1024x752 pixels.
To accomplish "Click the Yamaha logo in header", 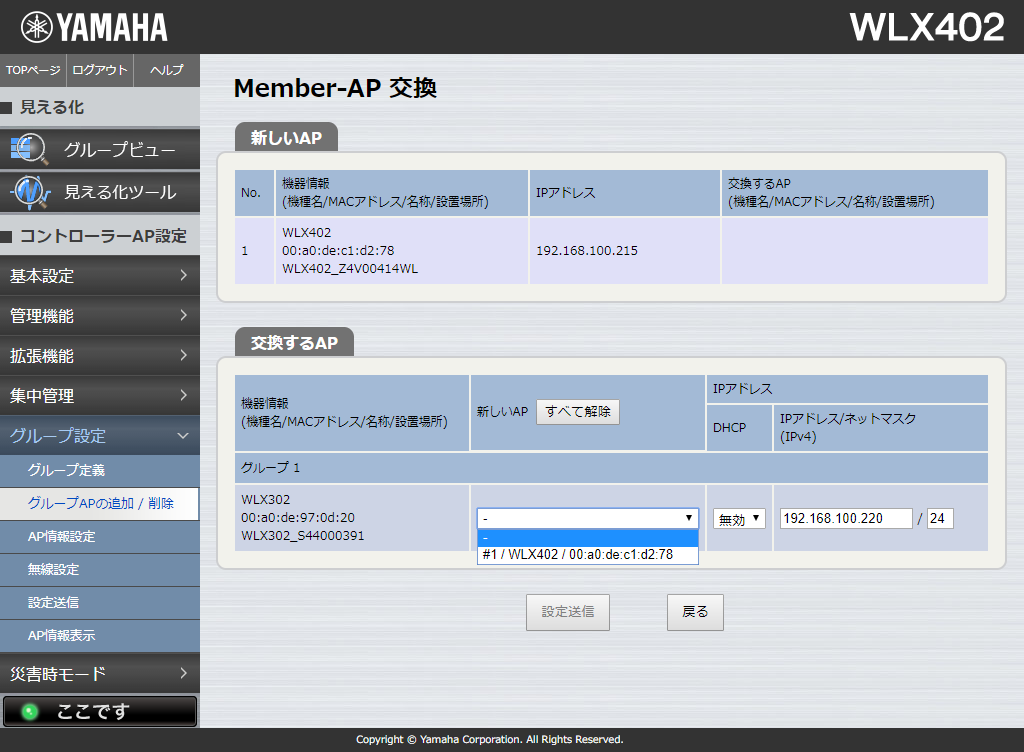I will 95,27.
